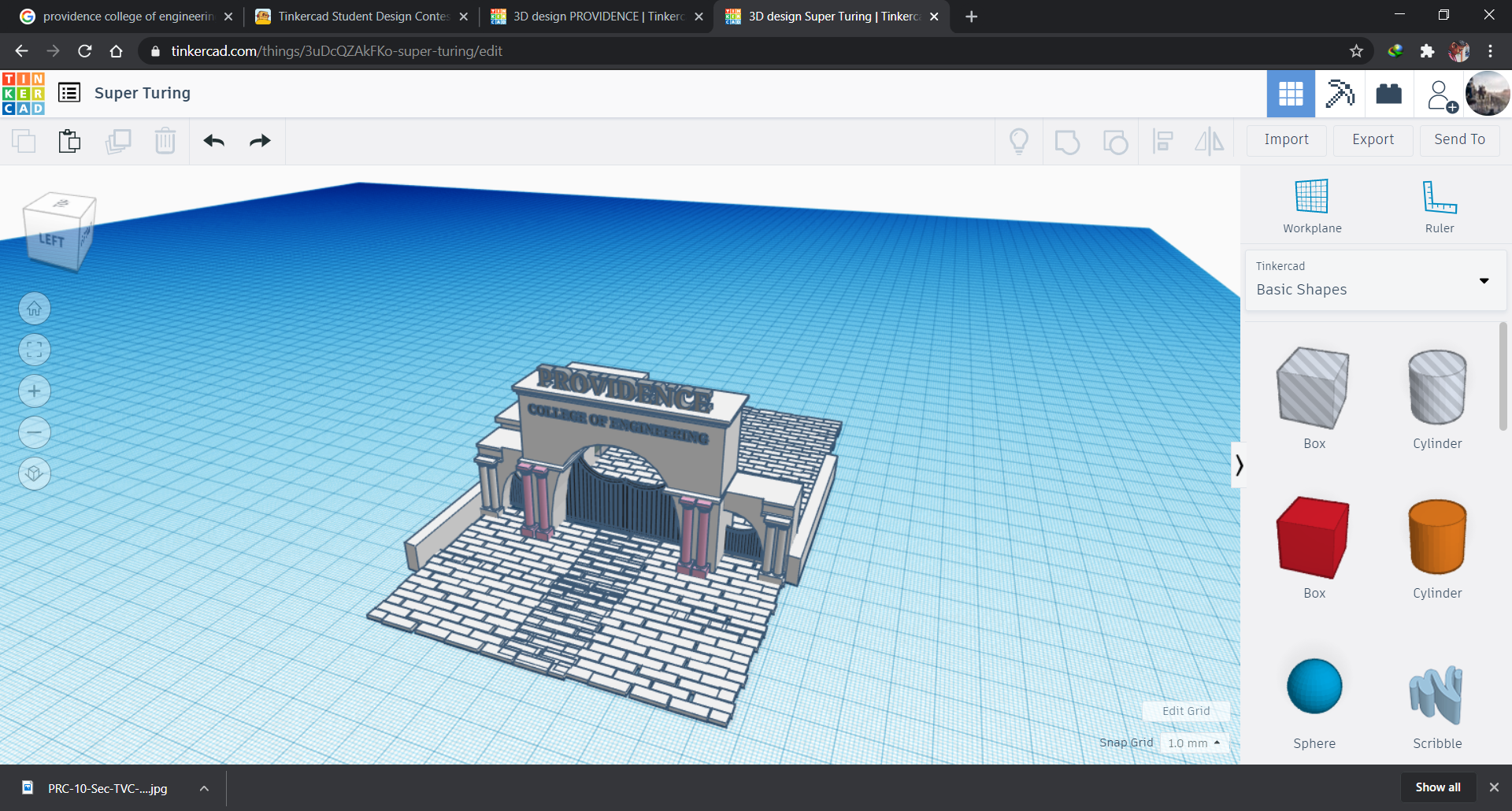Image resolution: width=1512 pixels, height=811 pixels.
Task: Click the Duplicate and repeat icon
Action: point(118,141)
